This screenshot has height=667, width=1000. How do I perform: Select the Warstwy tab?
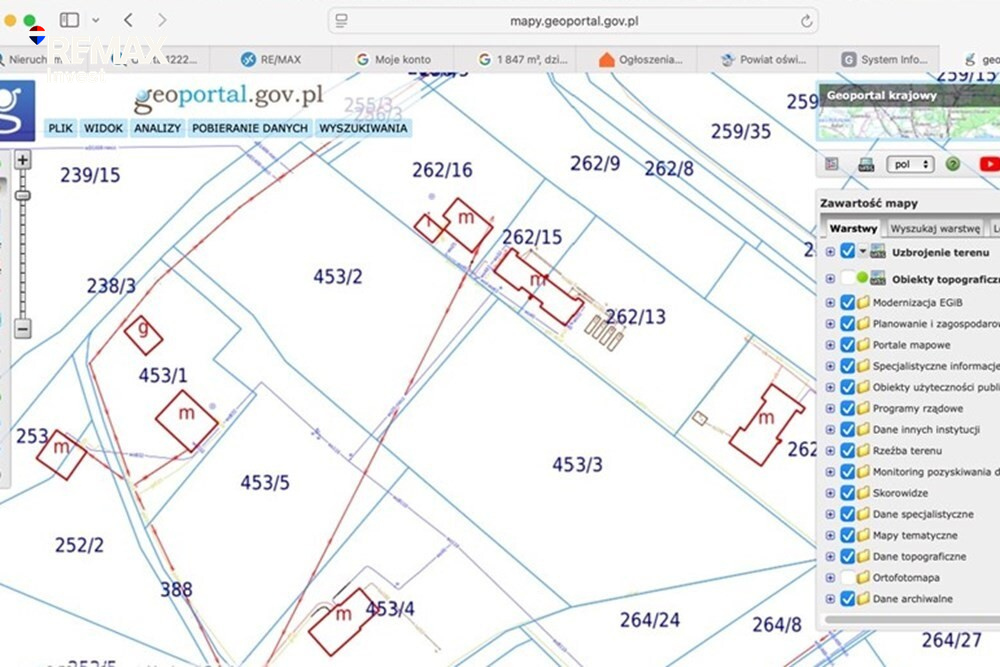853,228
